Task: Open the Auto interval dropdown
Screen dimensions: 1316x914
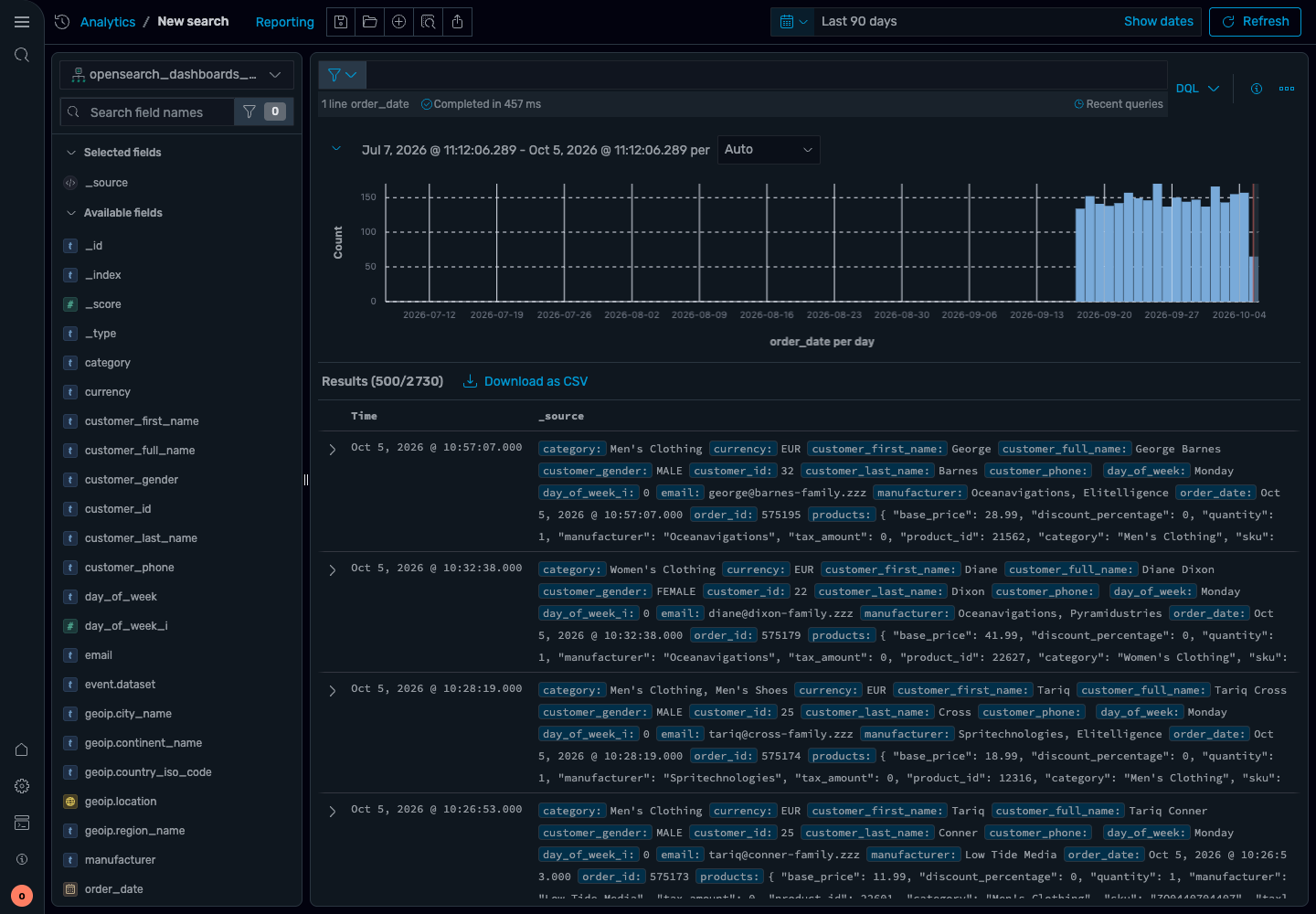Action: pyautogui.click(x=769, y=150)
